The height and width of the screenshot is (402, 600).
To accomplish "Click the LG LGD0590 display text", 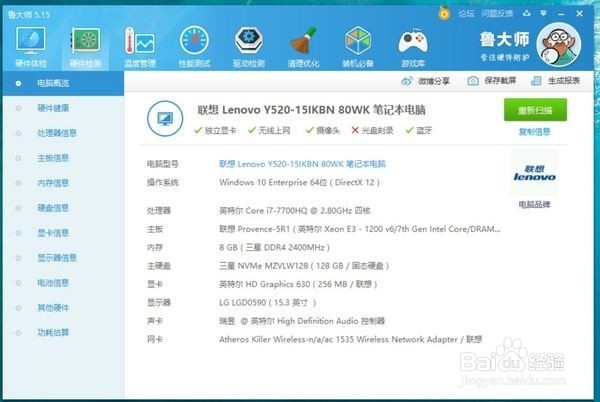I will click(267, 303).
